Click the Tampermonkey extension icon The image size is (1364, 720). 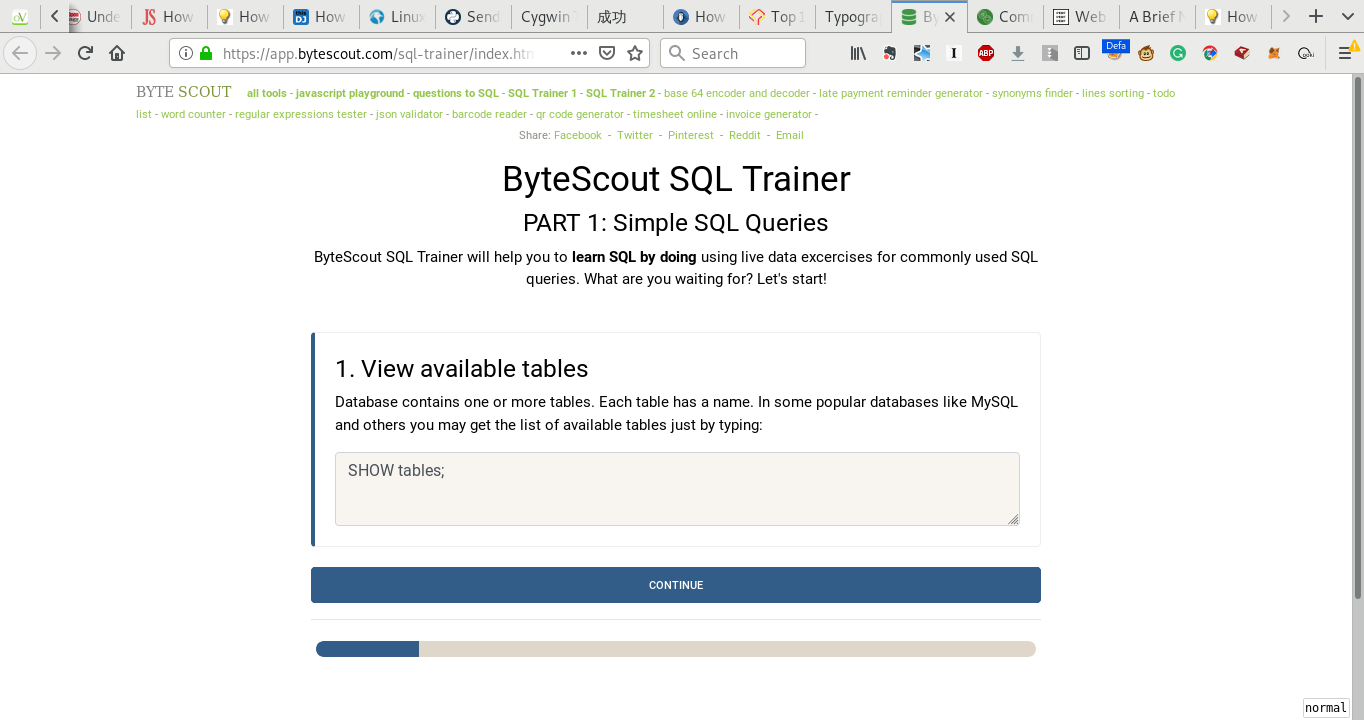tap(1145, 52)
